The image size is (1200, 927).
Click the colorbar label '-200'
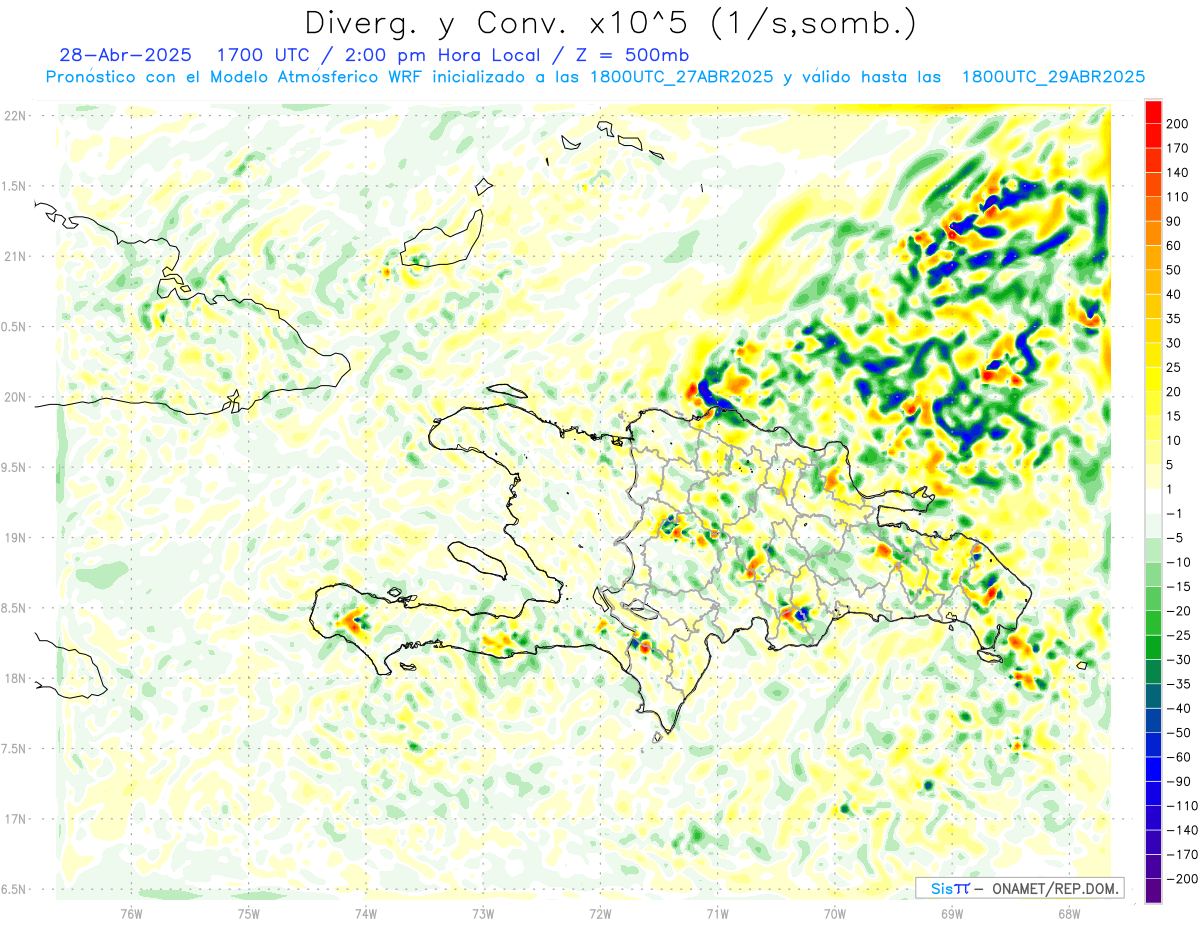(x=1183, y=879)
